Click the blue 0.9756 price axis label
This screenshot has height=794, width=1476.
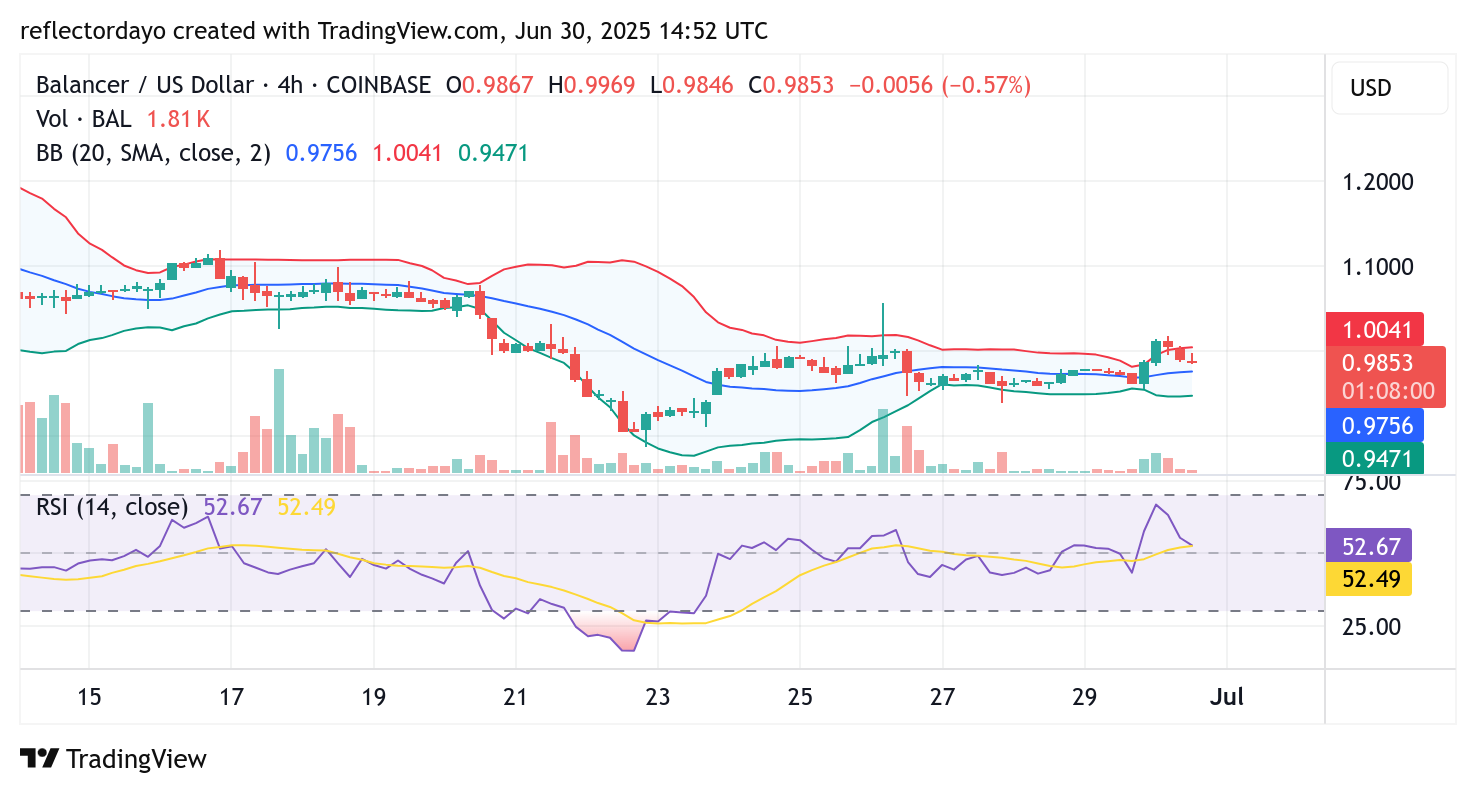pos(1374,425)
